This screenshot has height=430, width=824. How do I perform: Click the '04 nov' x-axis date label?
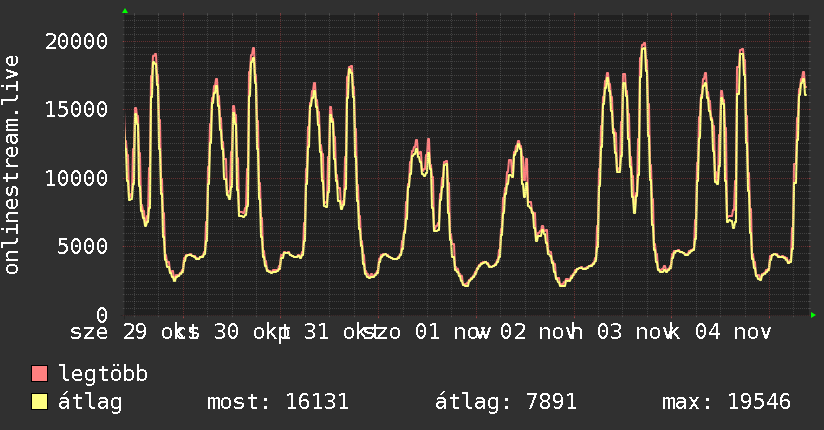pyautogui.click(x=733, y=332)
